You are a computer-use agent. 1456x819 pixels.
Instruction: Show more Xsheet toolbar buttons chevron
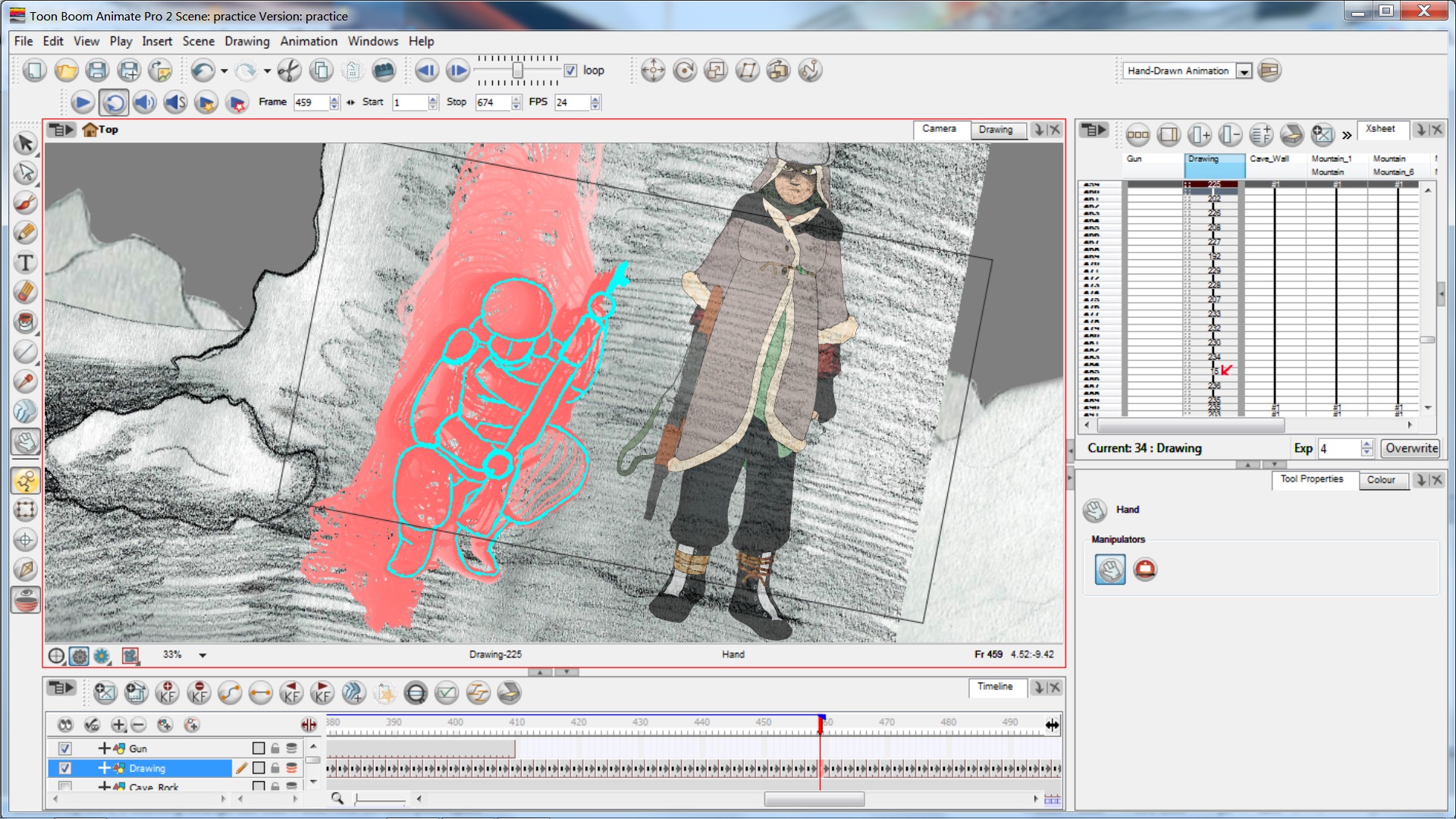point(1346,136)
